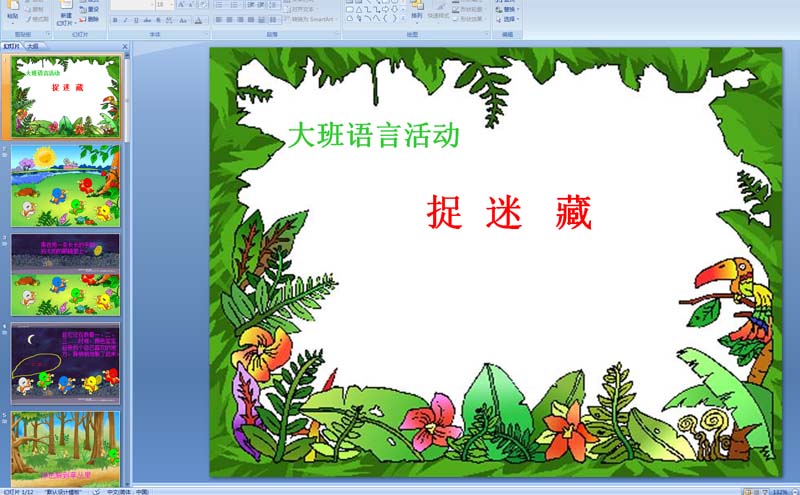Viewport: 800px width, 495px height.
Task: Select the triangle shape in shapes gallery
Action: [x=359, y=9]
